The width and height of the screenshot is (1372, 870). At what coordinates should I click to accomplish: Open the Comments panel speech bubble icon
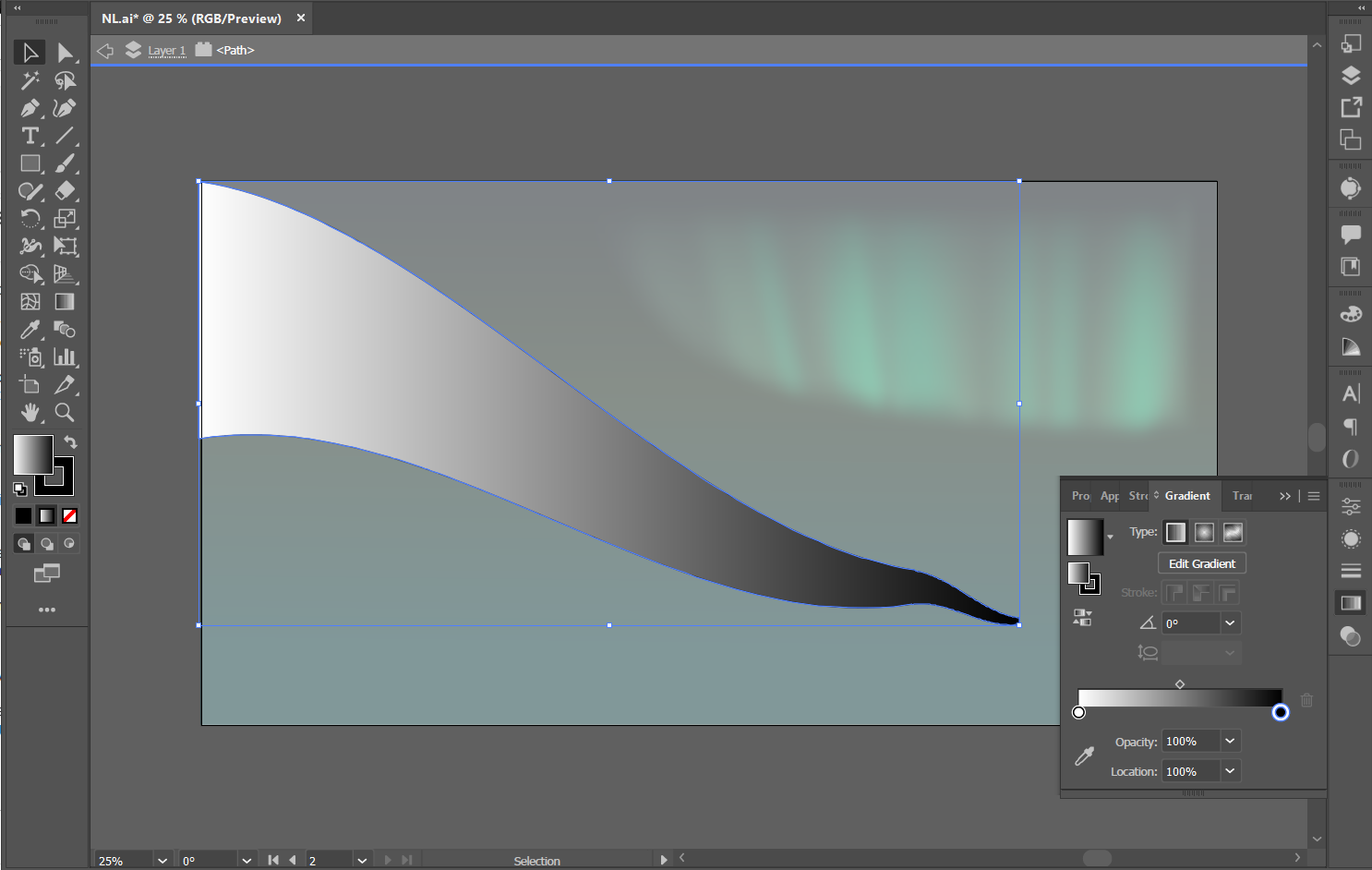1351,234
